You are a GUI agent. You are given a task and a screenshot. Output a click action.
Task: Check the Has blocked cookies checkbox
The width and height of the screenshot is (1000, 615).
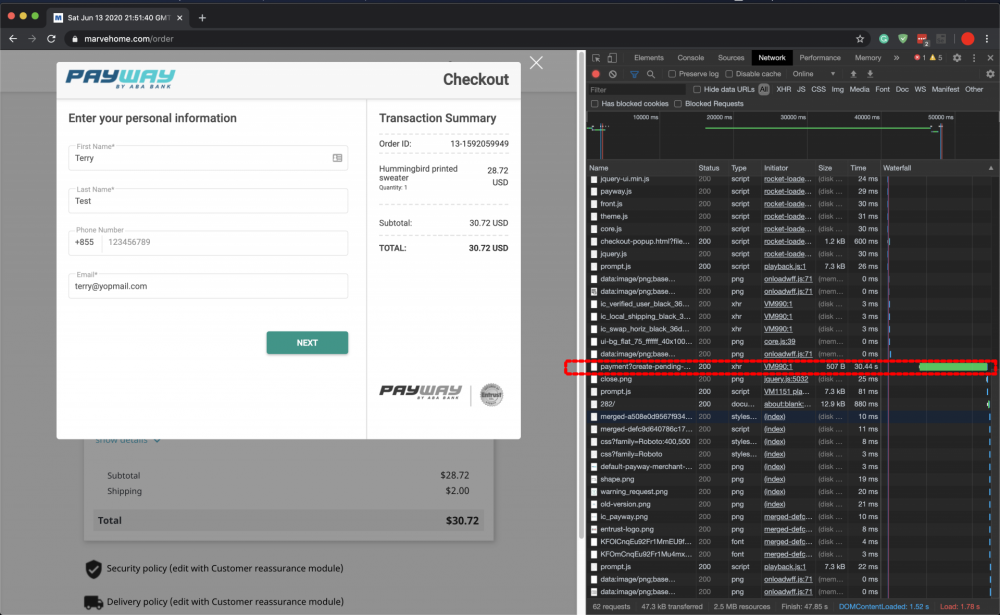coord(595,103)
